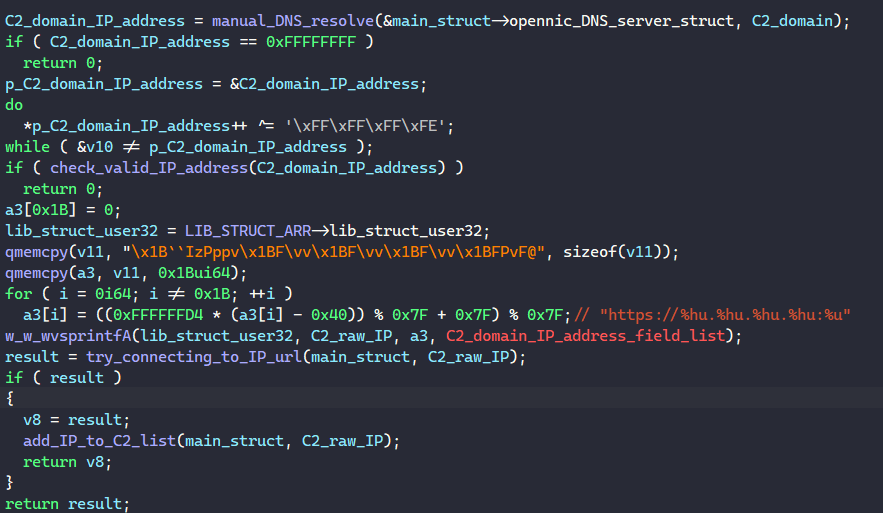
Task: Click openic_DNS_server_struct member name
Action: coord(622,21)
